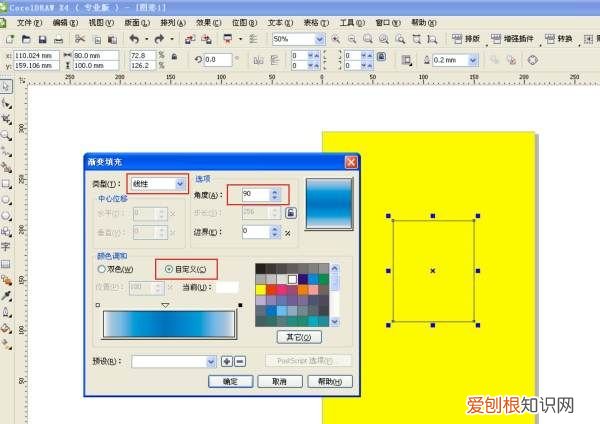
Task: Pick the white swatch in dialog palette
Action: (x=292, y=279)
